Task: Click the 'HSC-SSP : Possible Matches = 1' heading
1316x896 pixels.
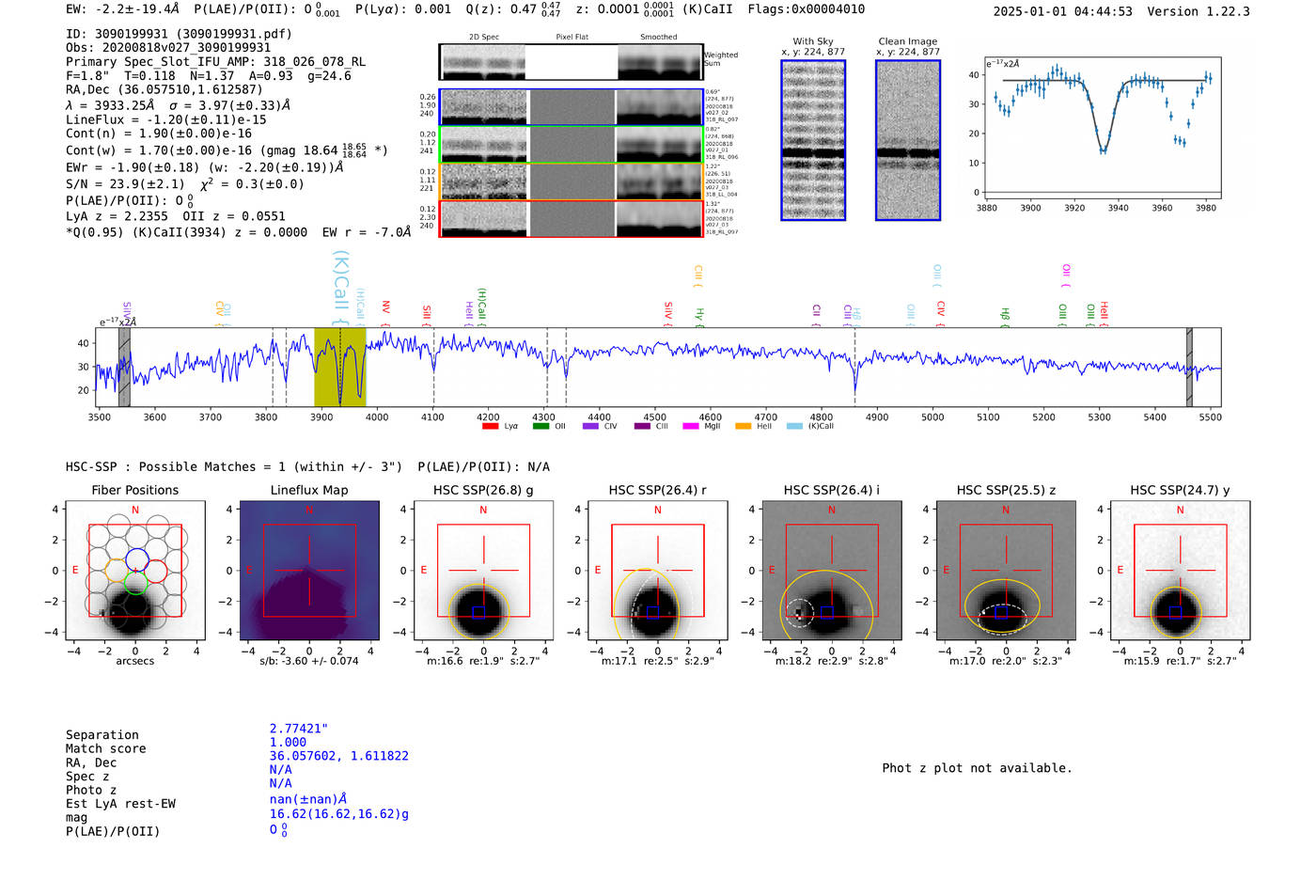Action: 176,467
